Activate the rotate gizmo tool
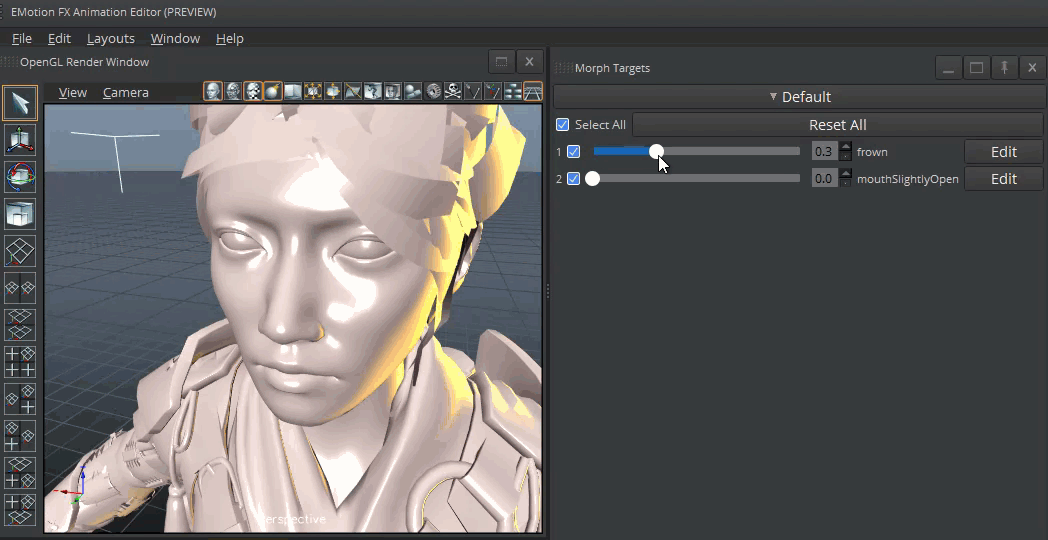Viewport: 1048px width, 540px height. click(x=20, y=176)
